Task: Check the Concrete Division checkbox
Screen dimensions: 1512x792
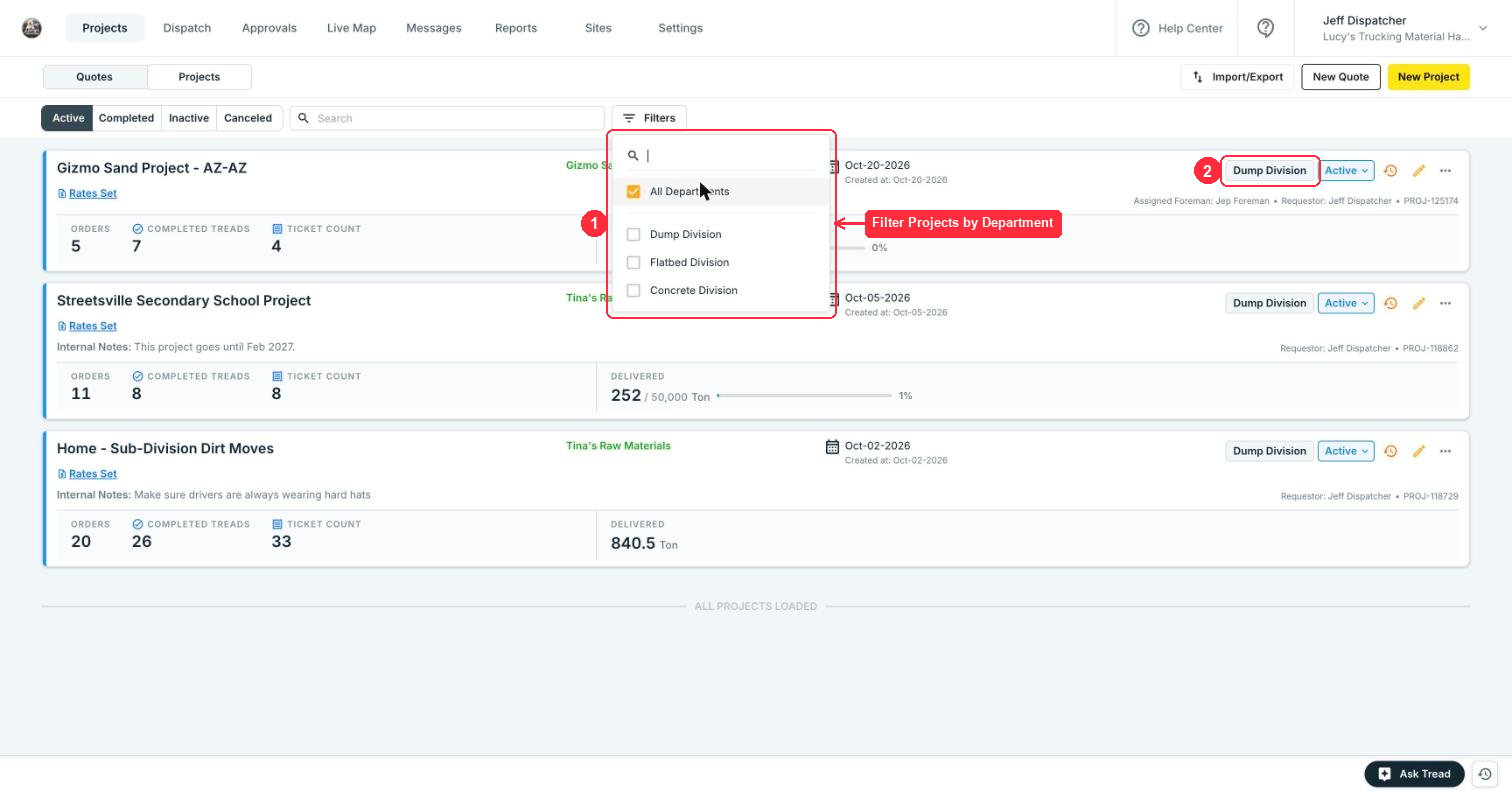Action: coord(633,291)
